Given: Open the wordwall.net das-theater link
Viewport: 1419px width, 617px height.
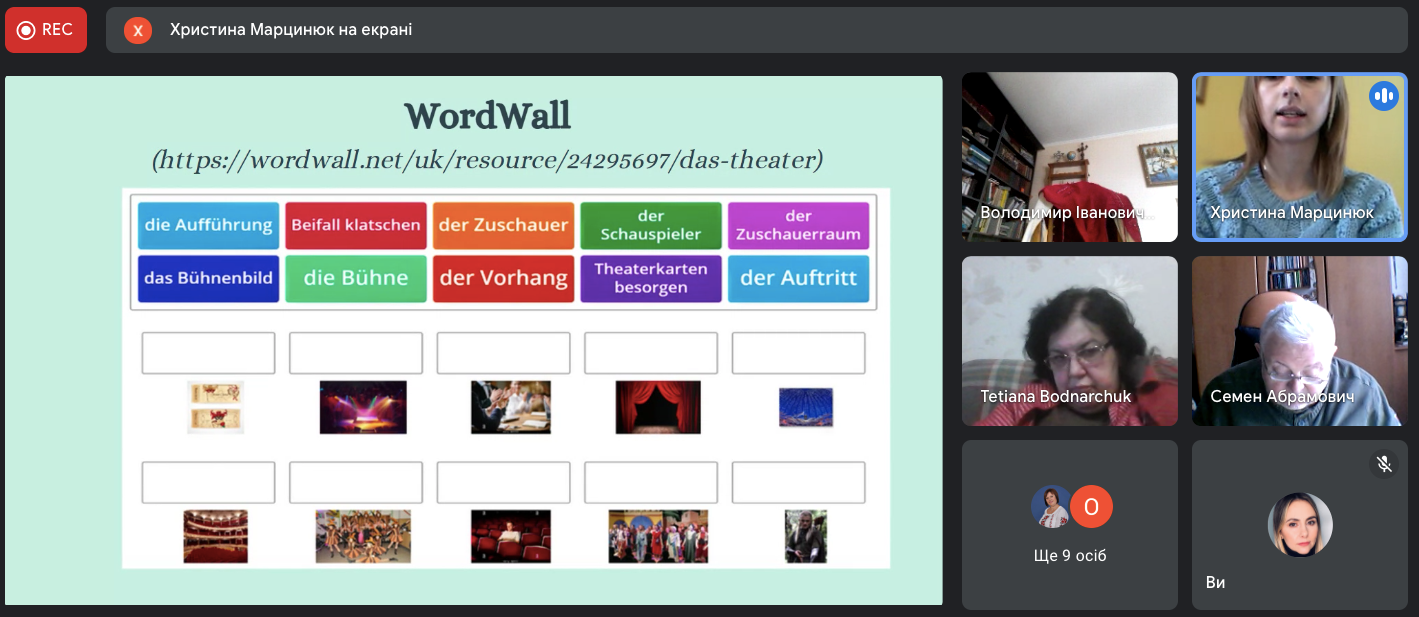Looking at the screenshot, I should [487, 159].
